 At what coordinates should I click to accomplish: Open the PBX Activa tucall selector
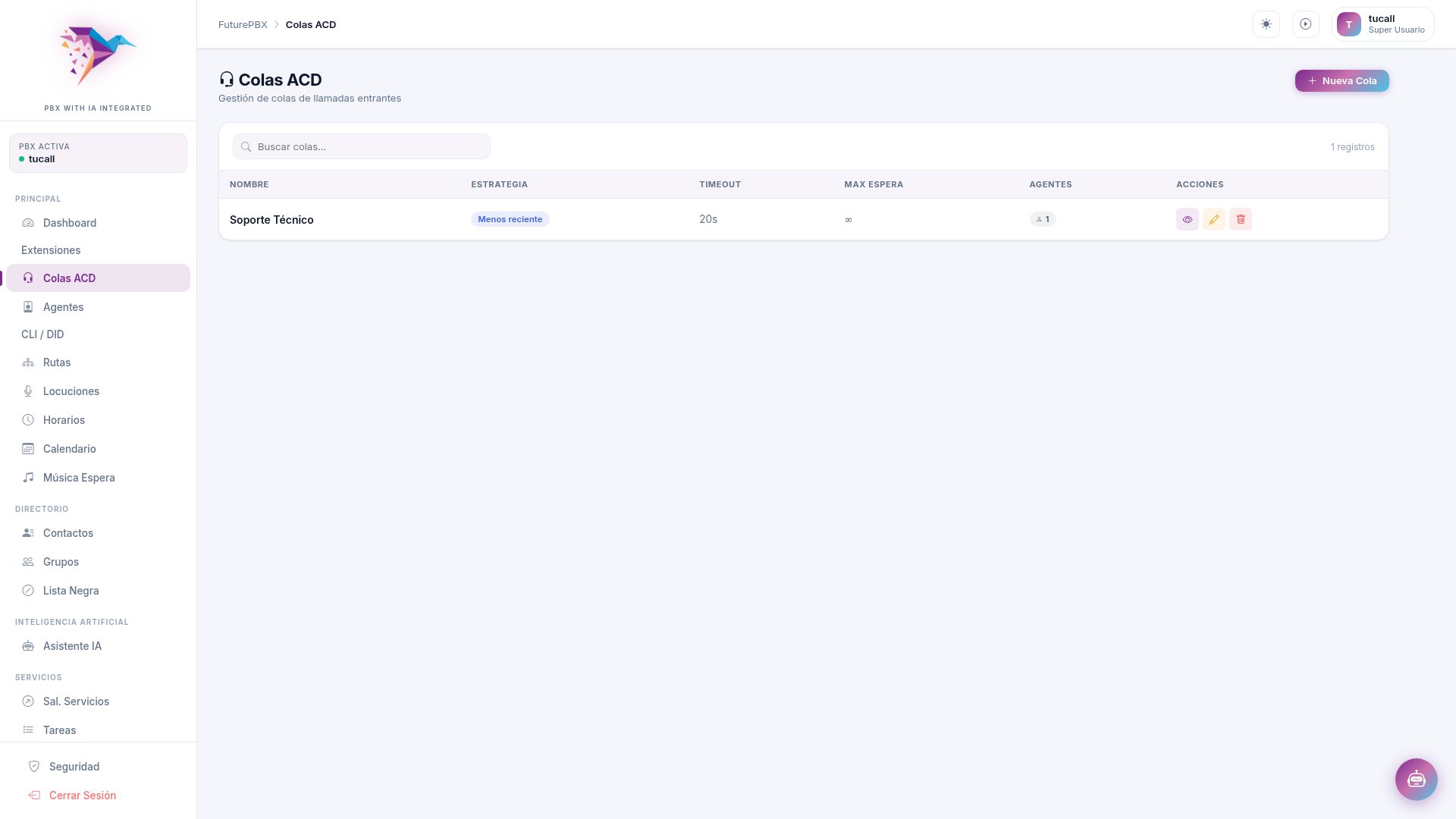coord(98,153)
